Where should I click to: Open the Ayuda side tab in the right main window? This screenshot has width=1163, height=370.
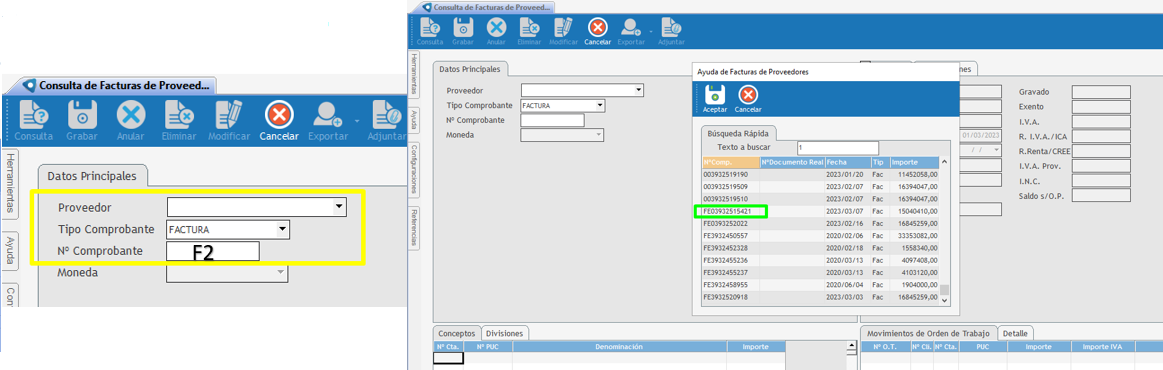(x=414, y=119)
